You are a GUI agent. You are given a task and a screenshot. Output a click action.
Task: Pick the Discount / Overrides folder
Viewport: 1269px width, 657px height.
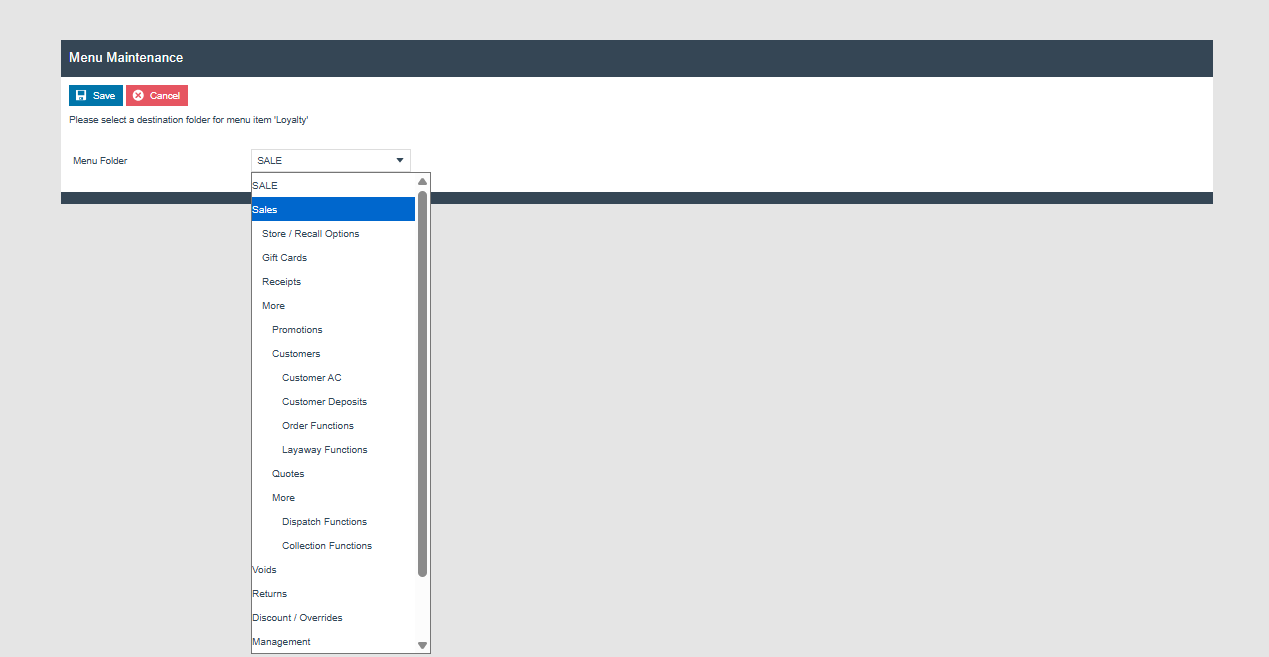click(297, 617)
